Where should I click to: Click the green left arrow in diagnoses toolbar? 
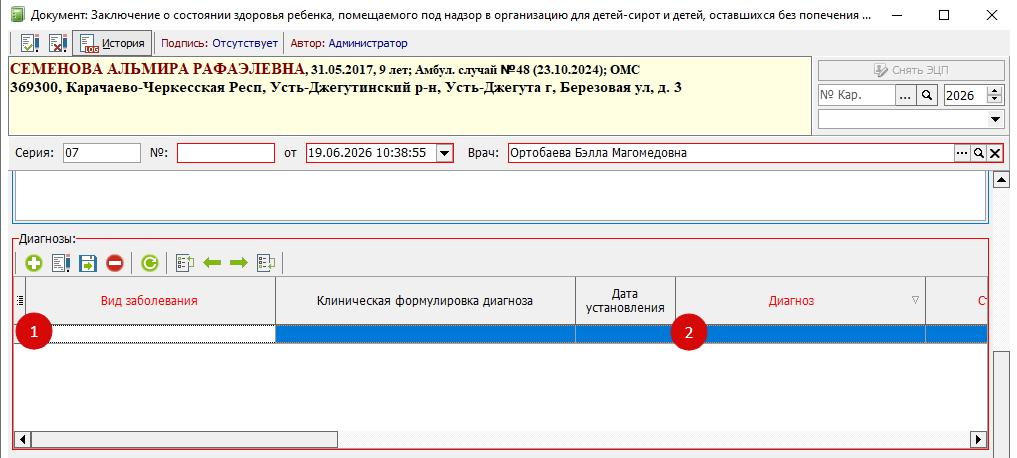212,263
